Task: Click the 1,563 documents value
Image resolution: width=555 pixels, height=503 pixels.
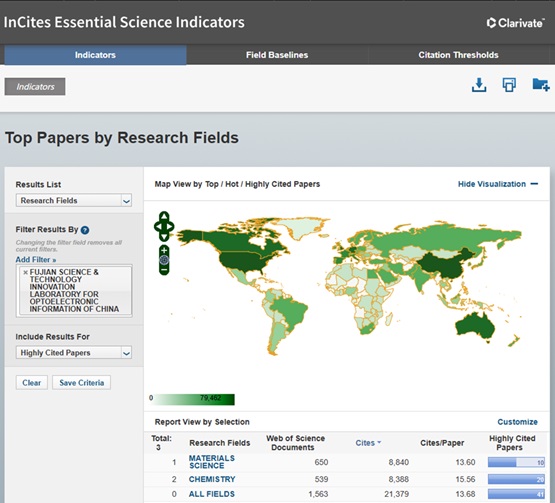Action: (x=318, y=494)
